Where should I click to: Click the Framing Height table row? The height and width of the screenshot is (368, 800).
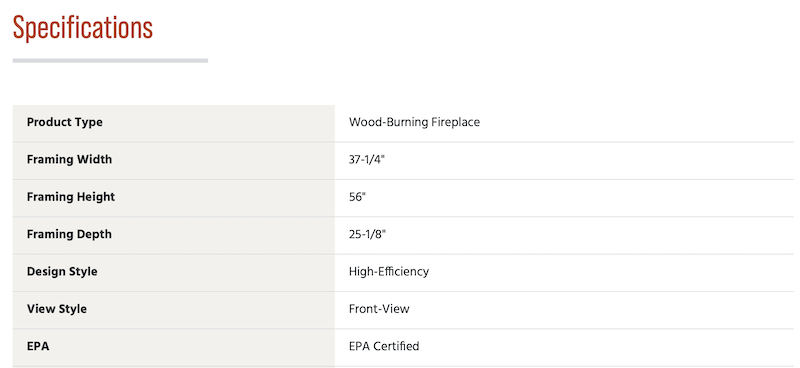coord(403,198)
